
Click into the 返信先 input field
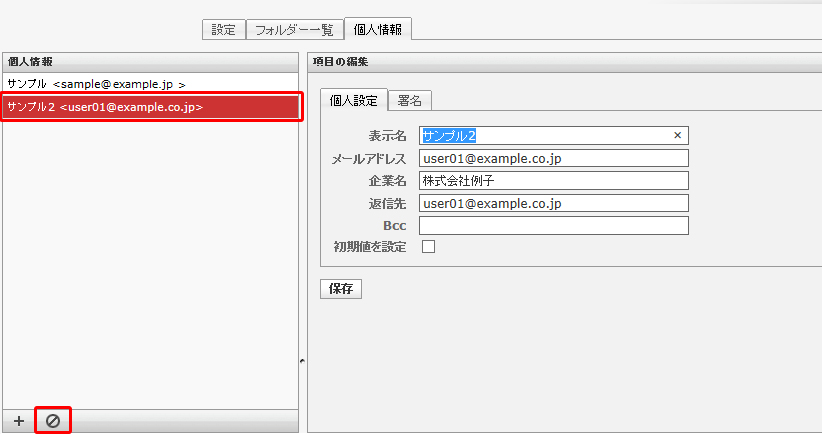point(554,203)
